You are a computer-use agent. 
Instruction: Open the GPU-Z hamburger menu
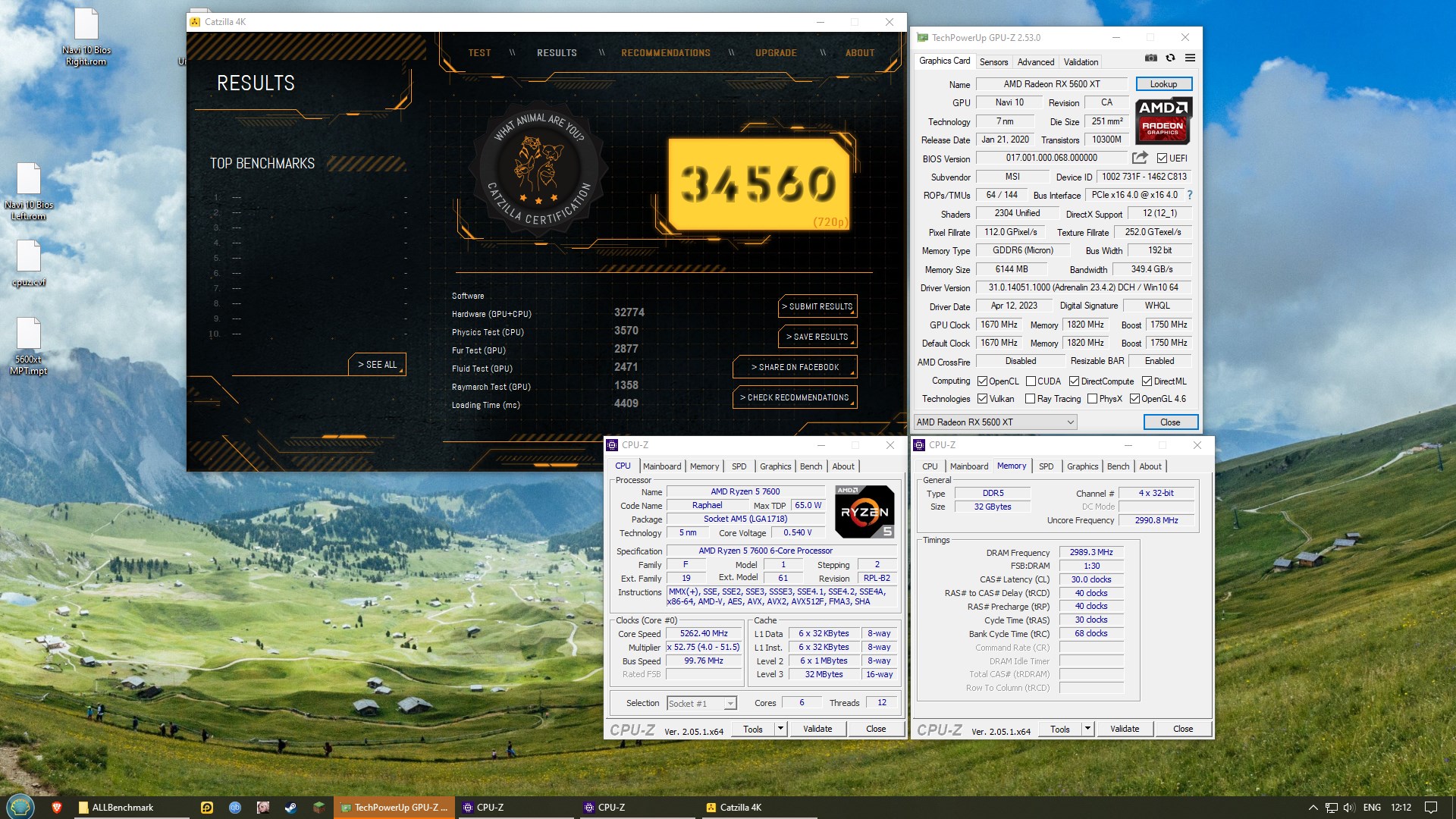pos(1190,58)
